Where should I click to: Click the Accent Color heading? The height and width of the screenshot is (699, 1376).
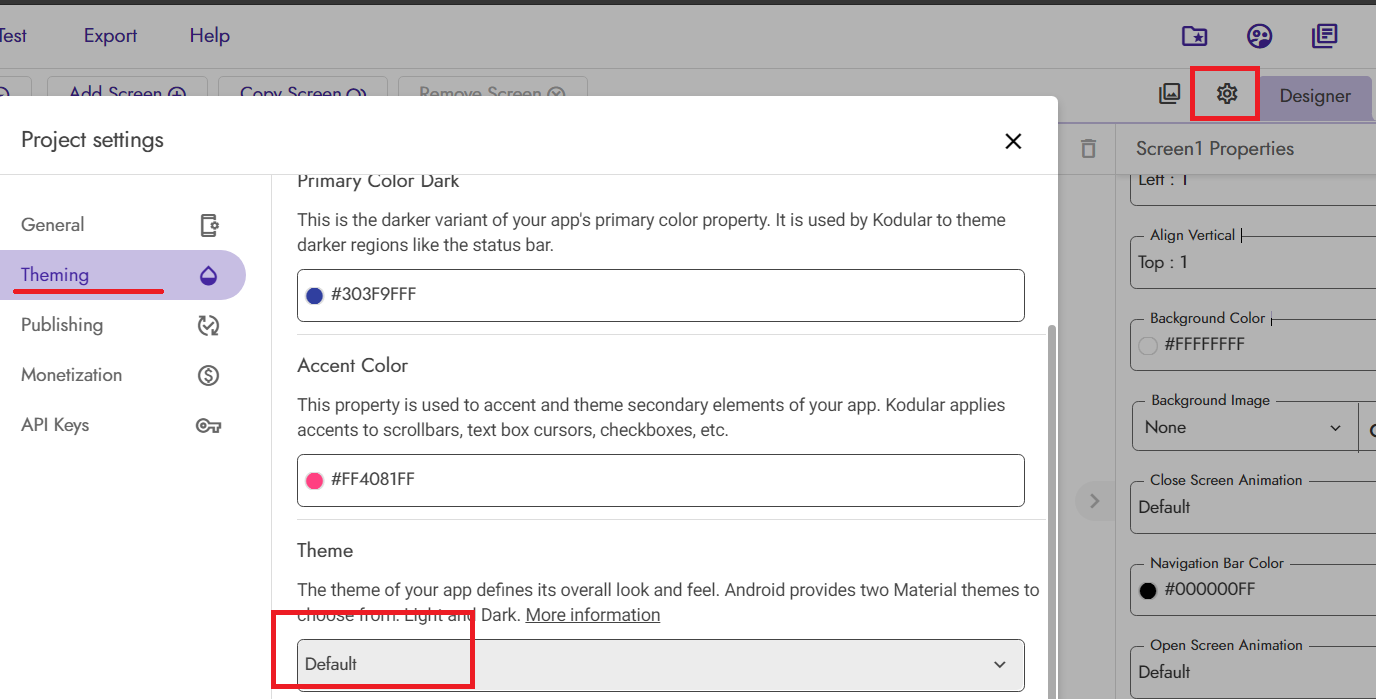click(353, 366)
